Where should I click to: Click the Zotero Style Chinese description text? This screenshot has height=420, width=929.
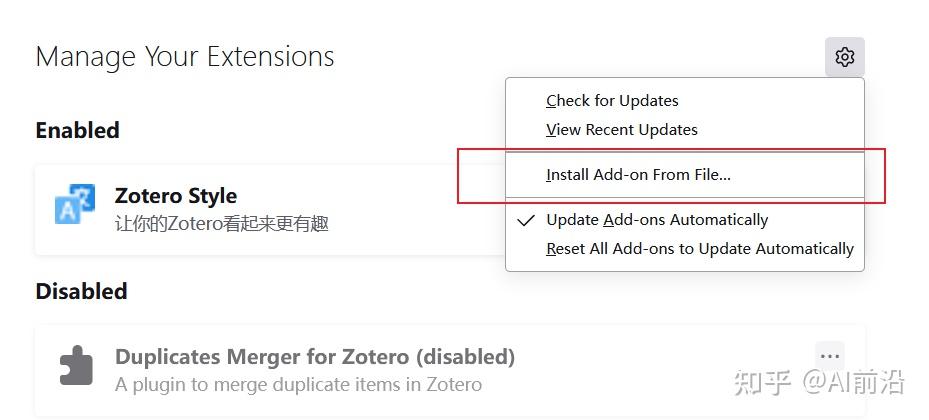click(x=222, y=223)
